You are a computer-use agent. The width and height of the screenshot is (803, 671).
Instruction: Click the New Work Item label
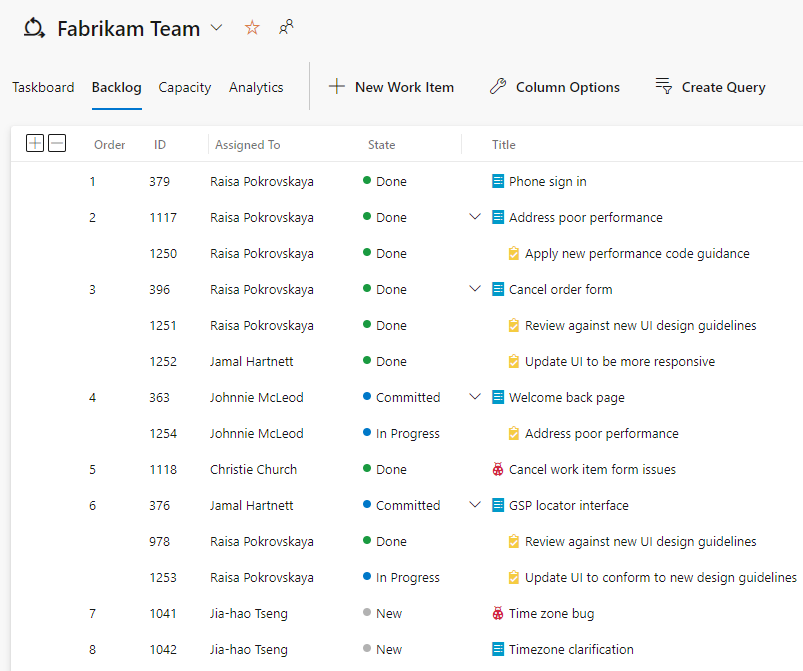coord(405,88)
